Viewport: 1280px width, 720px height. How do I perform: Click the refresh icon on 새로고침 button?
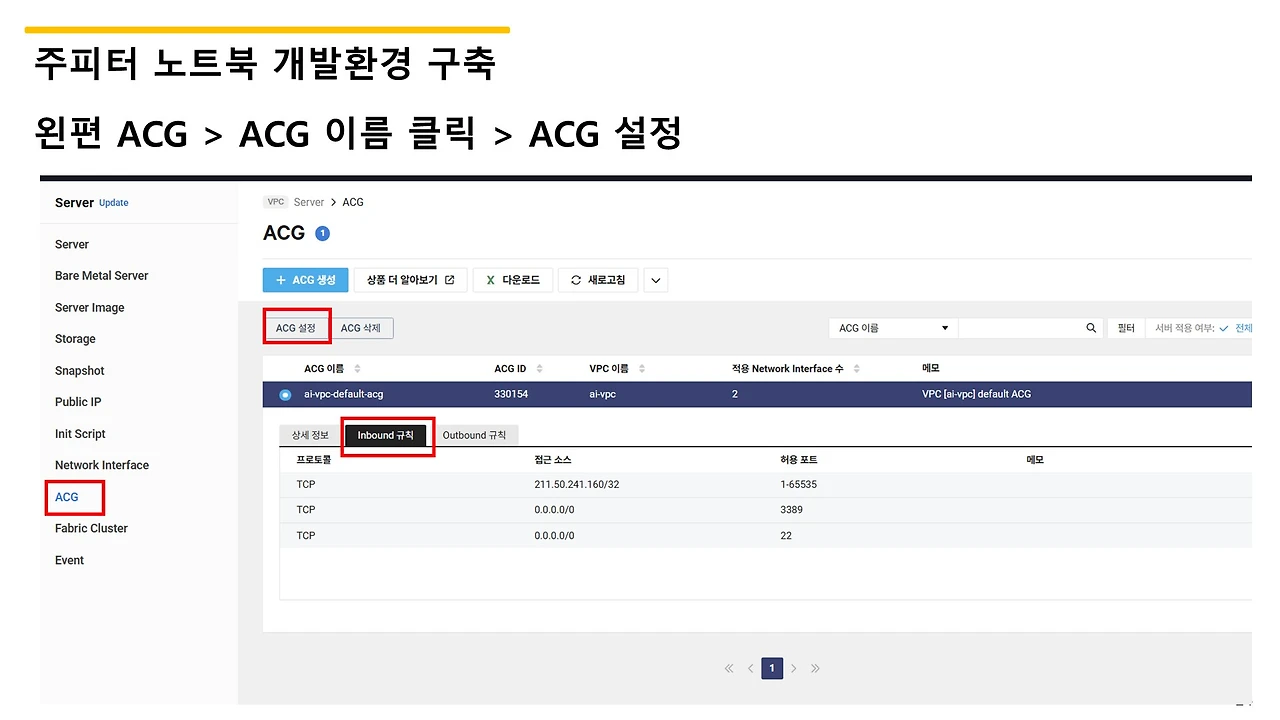(x=575, y=280)
